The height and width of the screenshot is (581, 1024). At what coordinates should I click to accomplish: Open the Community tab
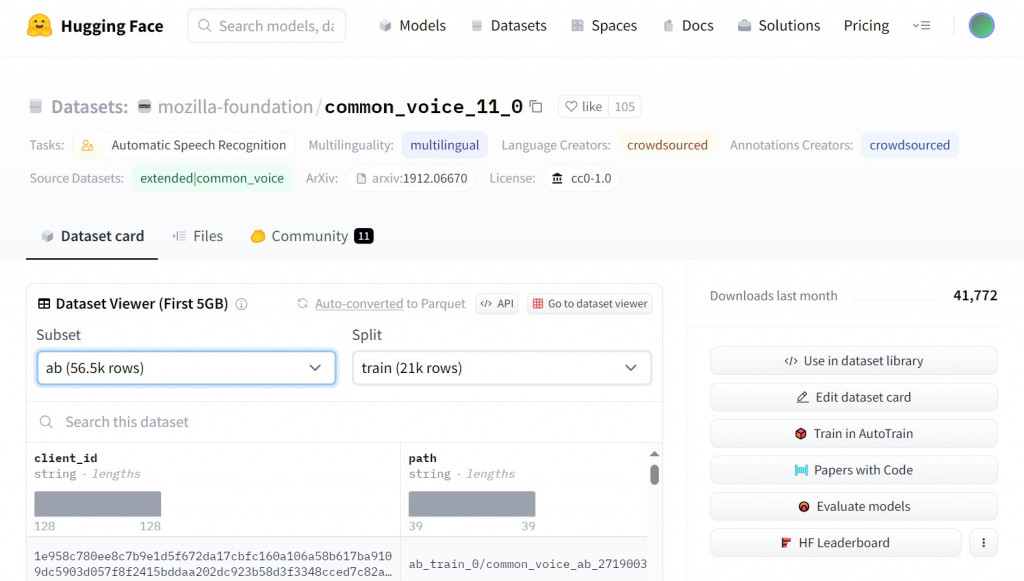coord(310,236)
